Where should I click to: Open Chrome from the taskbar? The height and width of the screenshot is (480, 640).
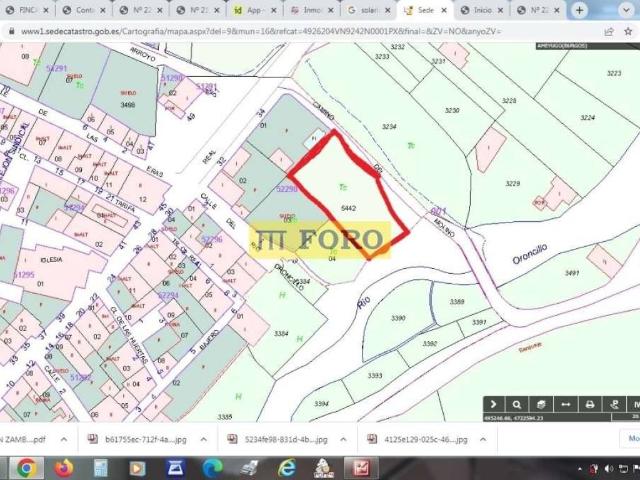click(x=27, y=468)
